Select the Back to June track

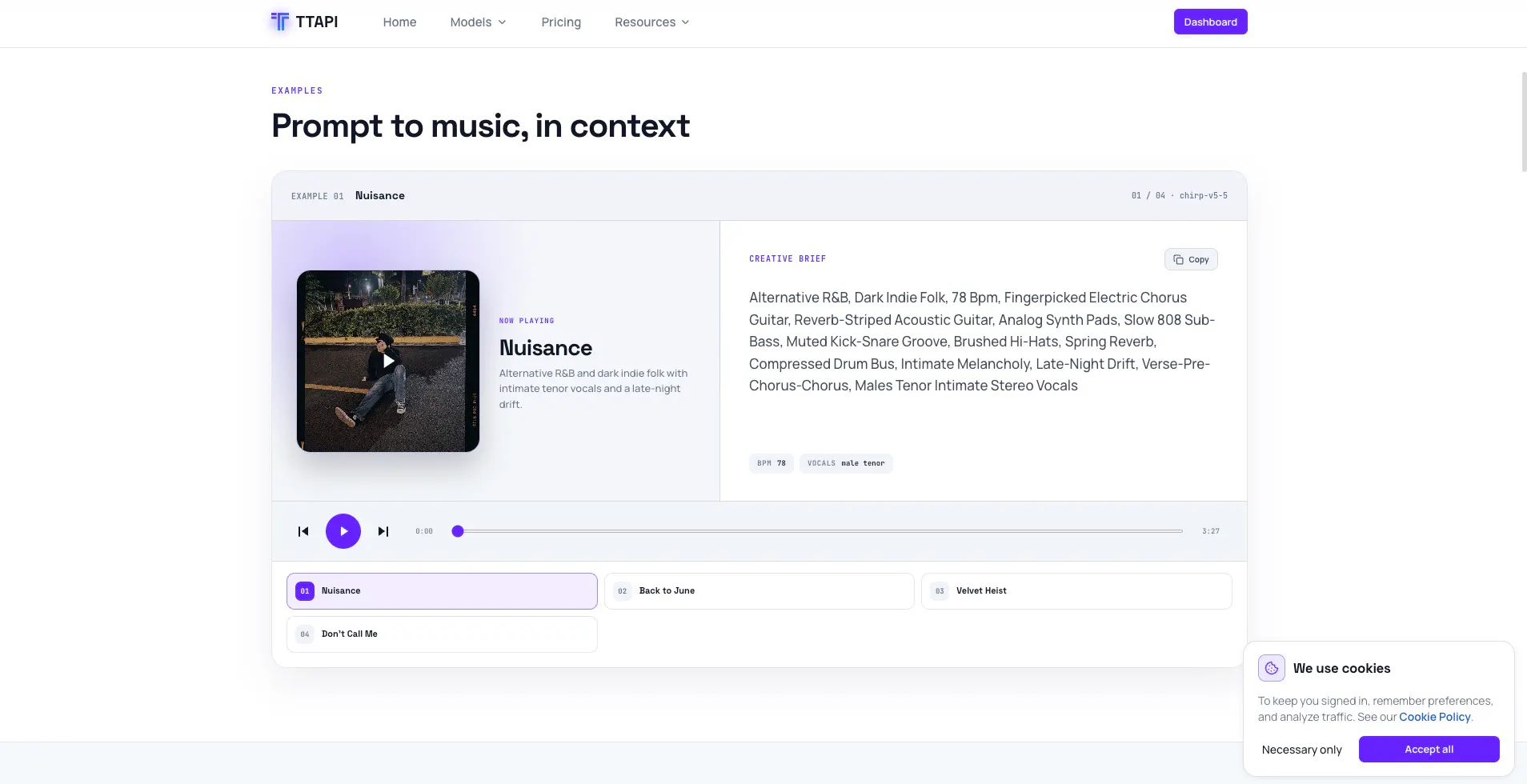point(759,591)
